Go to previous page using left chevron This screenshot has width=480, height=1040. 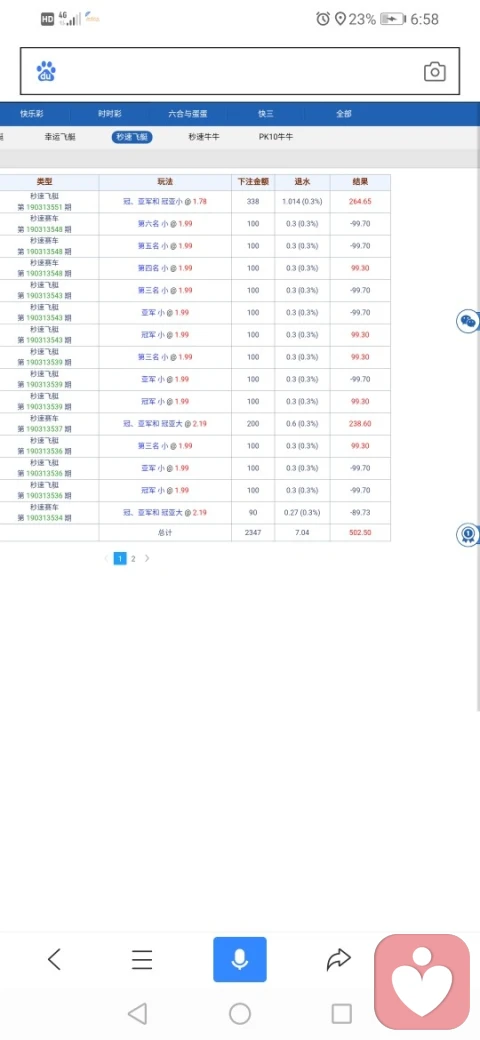coord(106,558)
